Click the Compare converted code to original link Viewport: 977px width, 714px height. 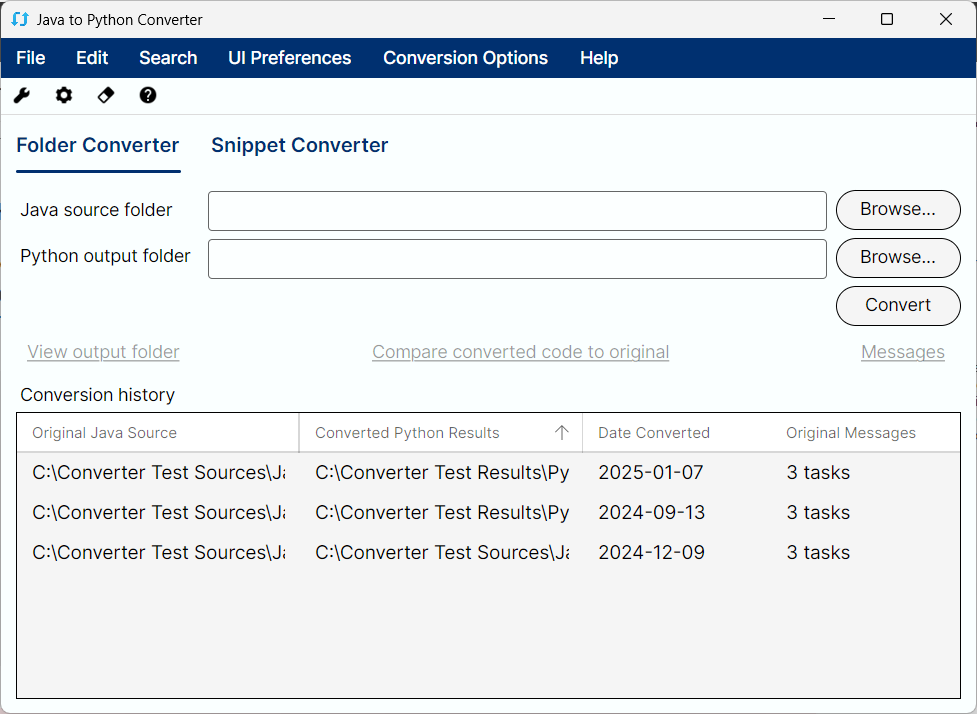[520, 352]
